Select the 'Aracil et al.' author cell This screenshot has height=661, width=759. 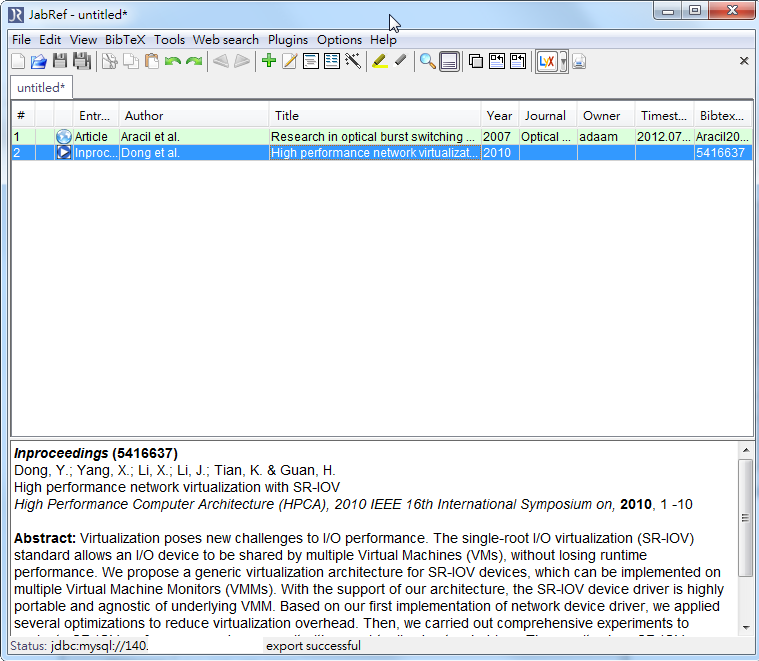[x=194, y=136]
